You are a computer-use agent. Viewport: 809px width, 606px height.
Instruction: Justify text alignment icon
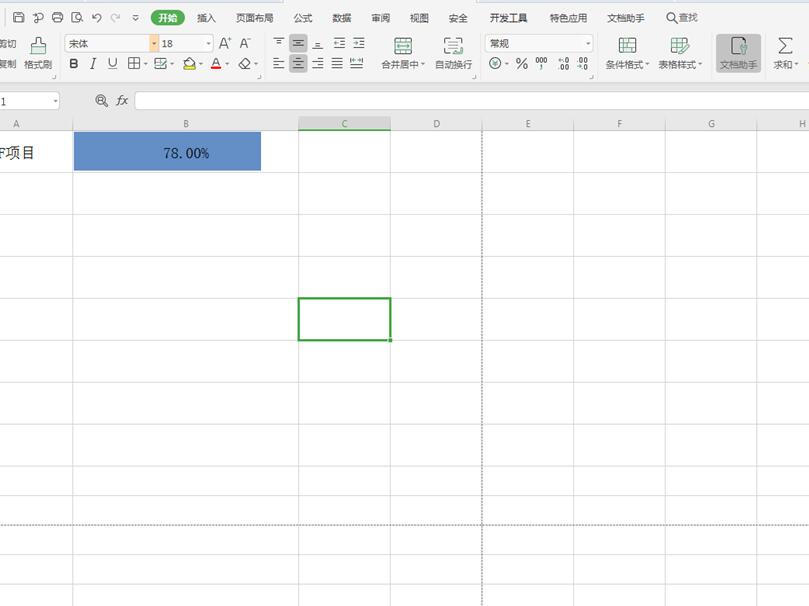(x=337, y=63)
